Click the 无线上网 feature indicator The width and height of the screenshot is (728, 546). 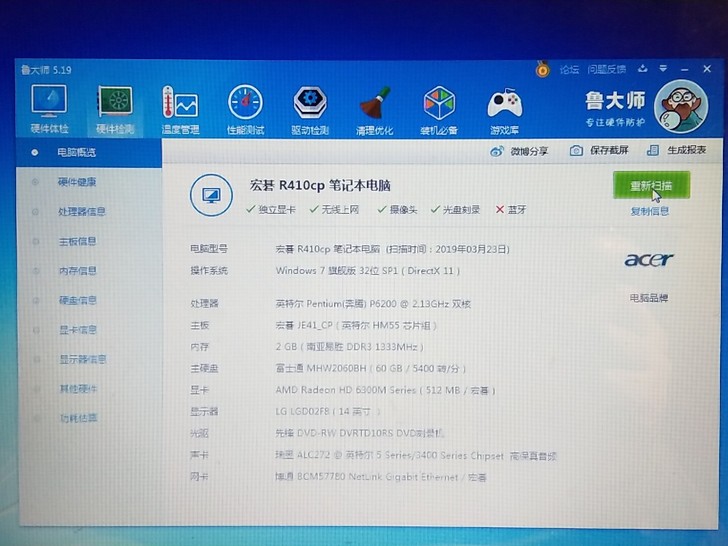click(x=334, y=210)
